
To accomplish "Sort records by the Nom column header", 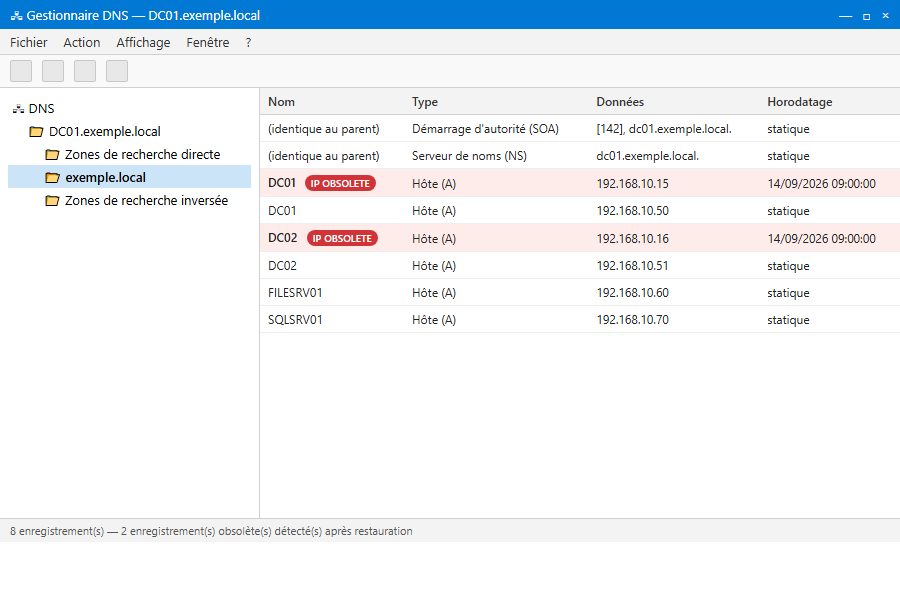I will 281,102.
